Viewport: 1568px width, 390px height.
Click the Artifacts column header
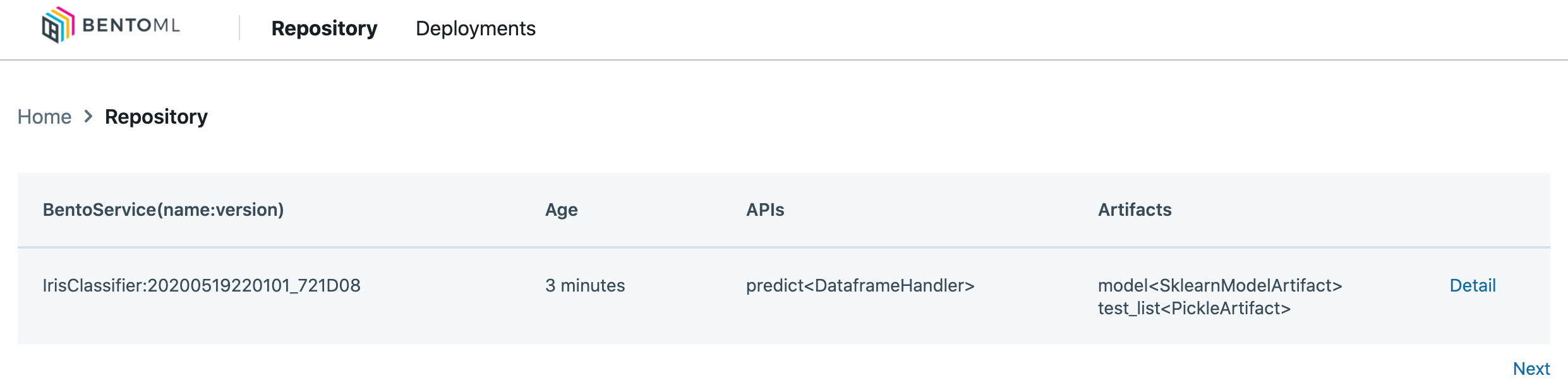pyautogui.click(x=1135, y=210)
